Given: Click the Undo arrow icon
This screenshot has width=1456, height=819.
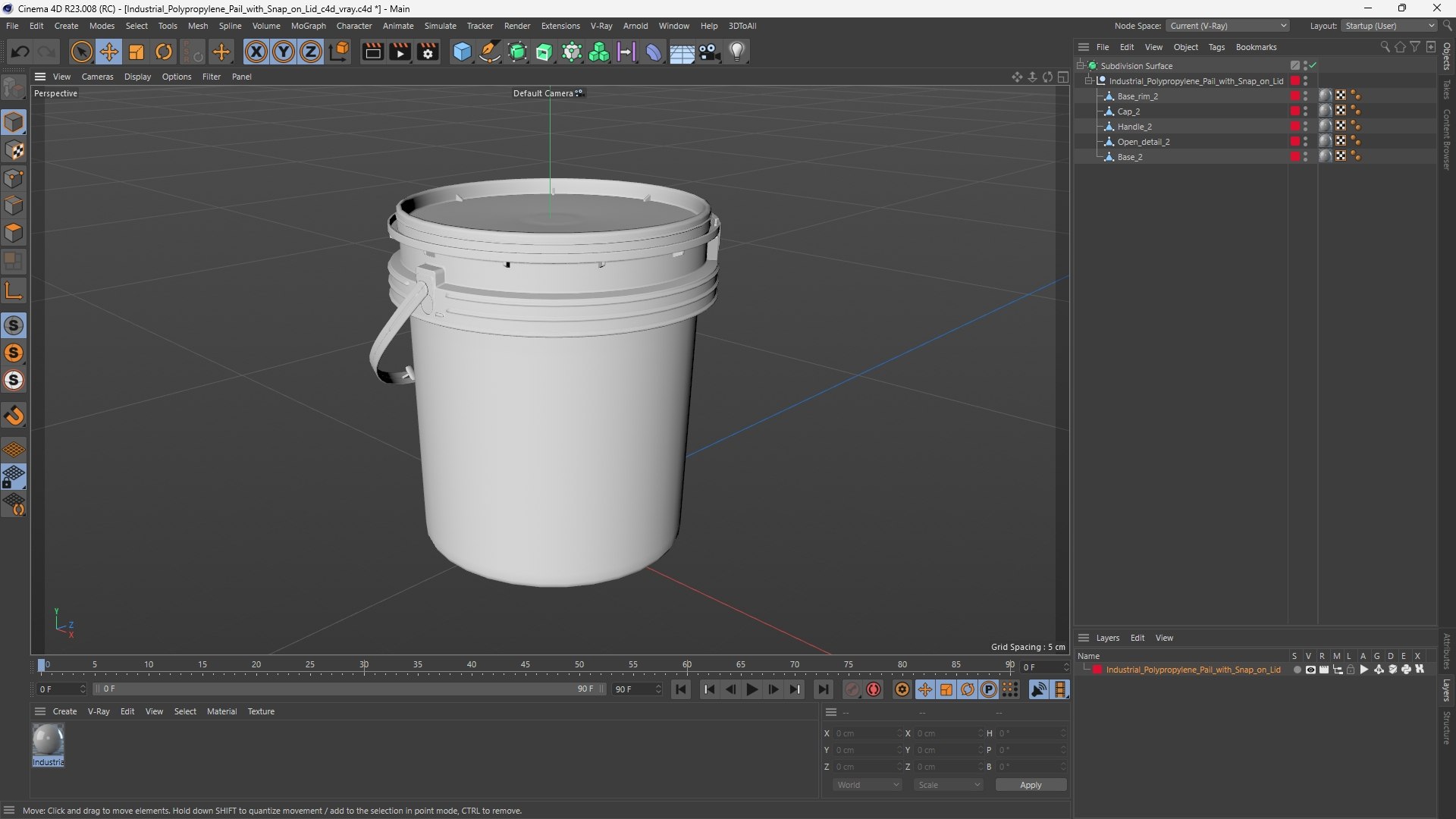Looking at the screenshot, I should click(20, 52).
